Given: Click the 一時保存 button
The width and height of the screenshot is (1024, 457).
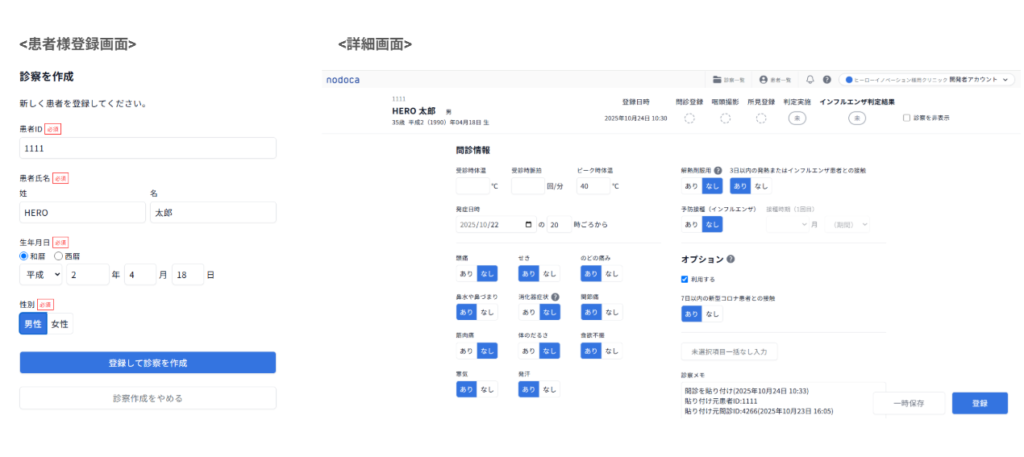Looking at the screenshot, I should pos(908,403).
